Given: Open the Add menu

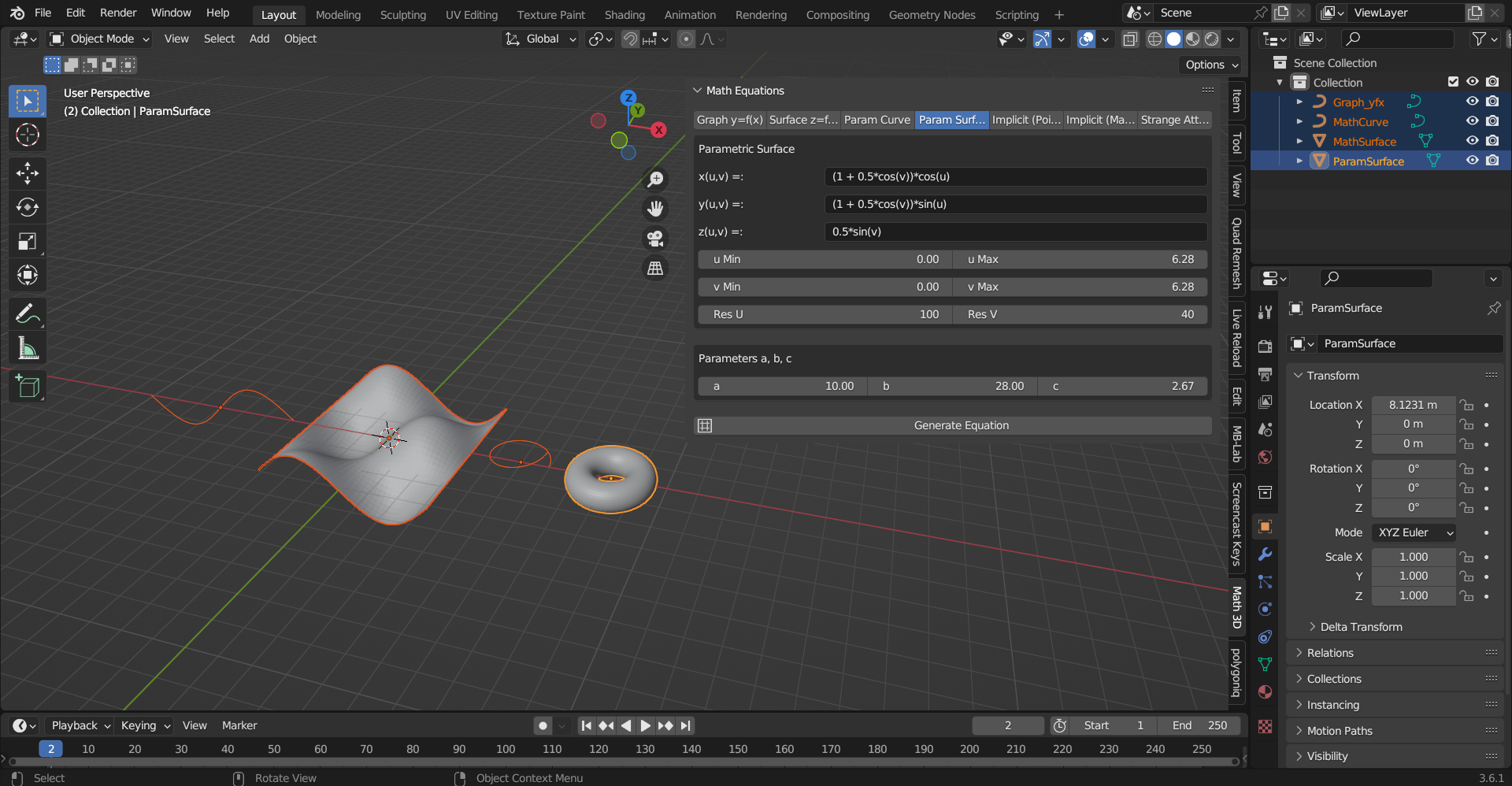Looking at the screenshot, I should point(259,39).
